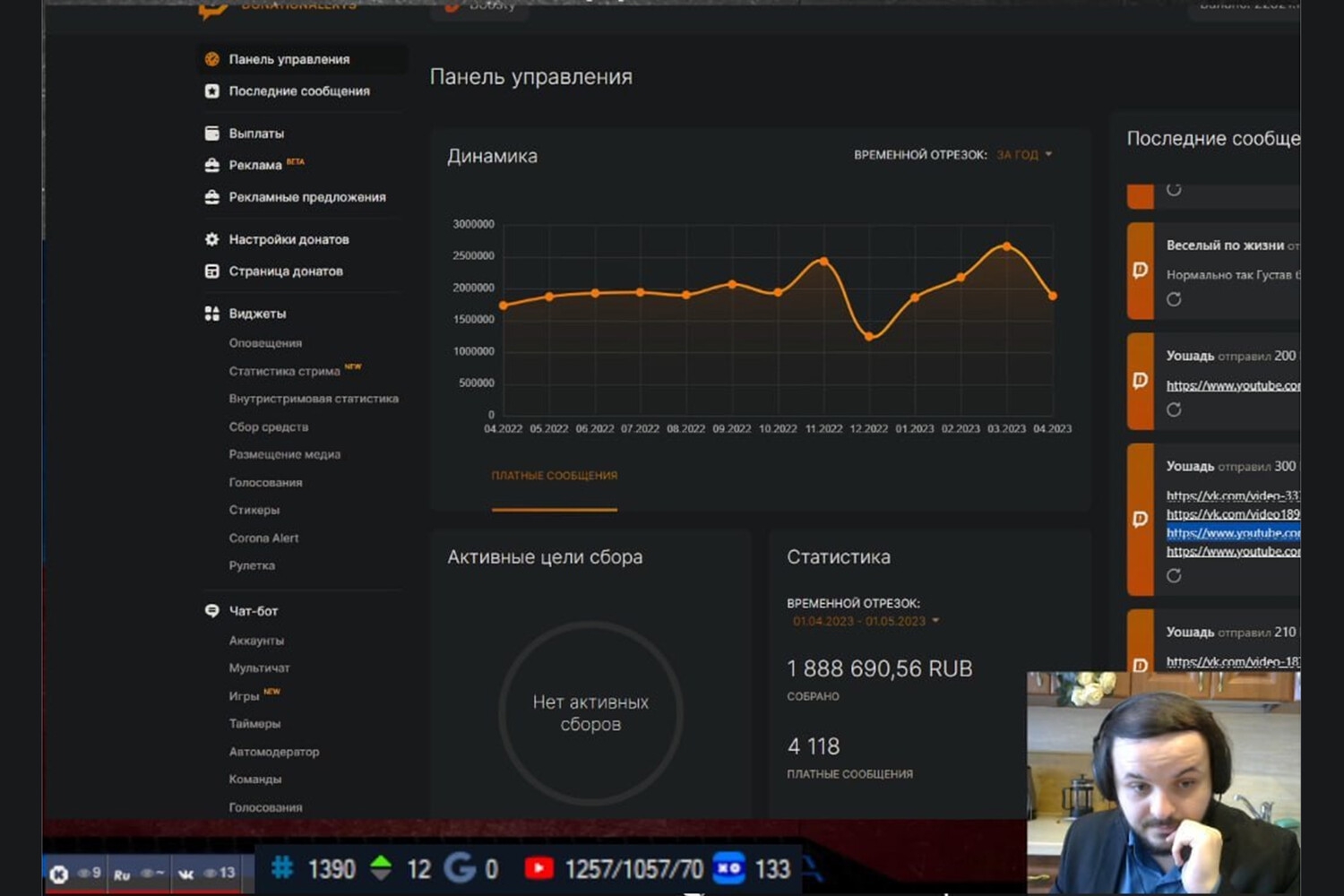
Task: Click refresh icon under Уошадь 300 message
Action: coord(1174,575)
